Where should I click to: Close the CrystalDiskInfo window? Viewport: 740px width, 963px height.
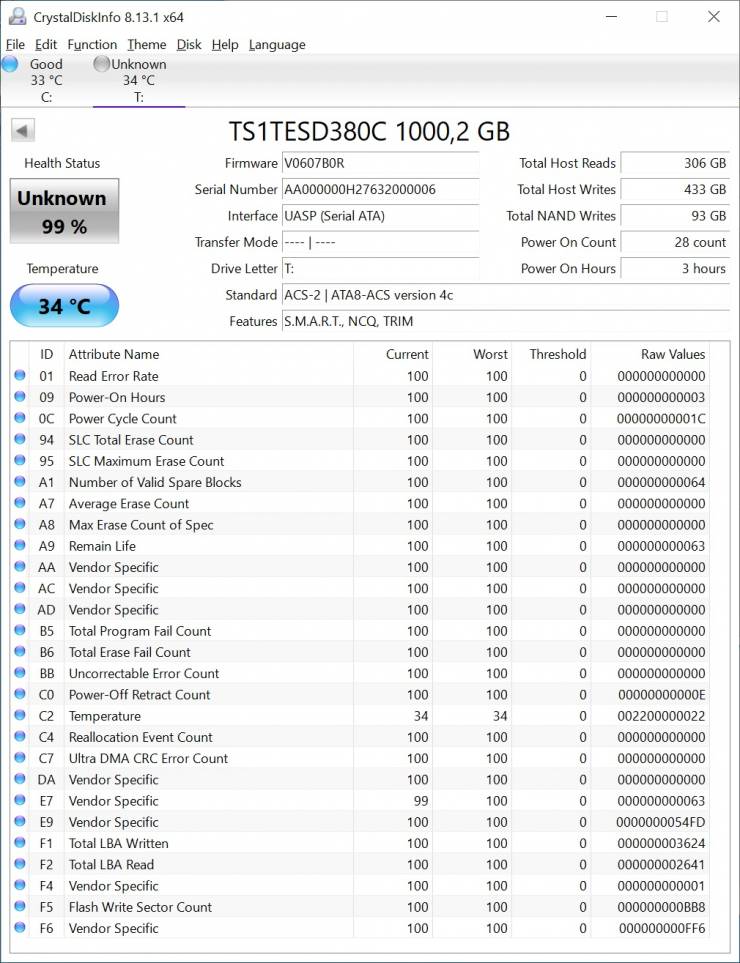[714, 17]
